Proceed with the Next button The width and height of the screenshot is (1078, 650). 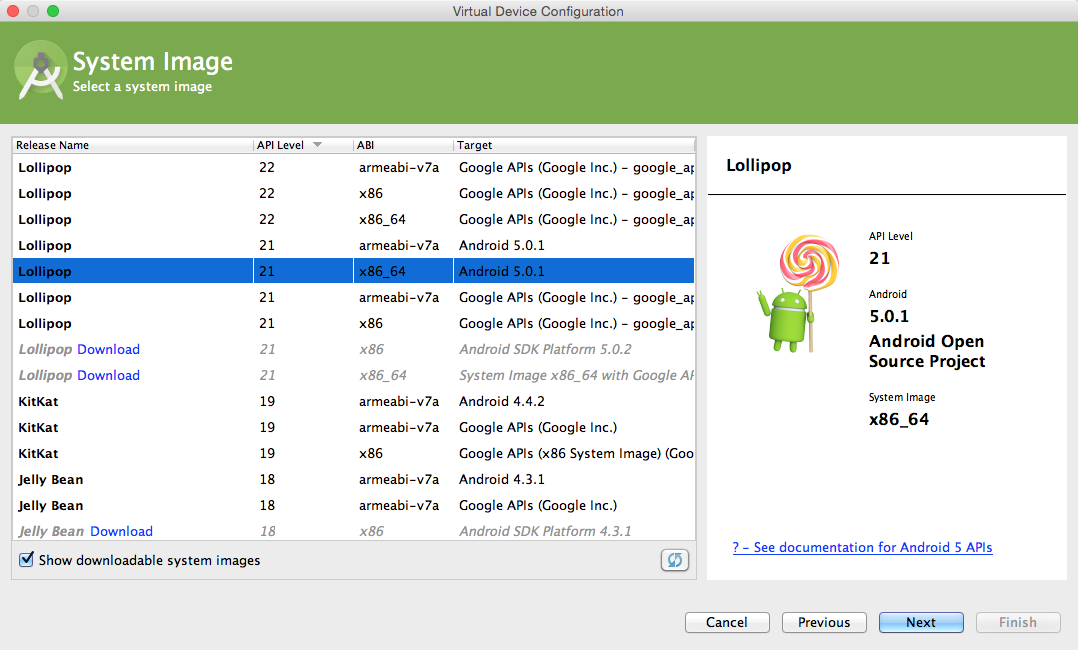[921, 622]
